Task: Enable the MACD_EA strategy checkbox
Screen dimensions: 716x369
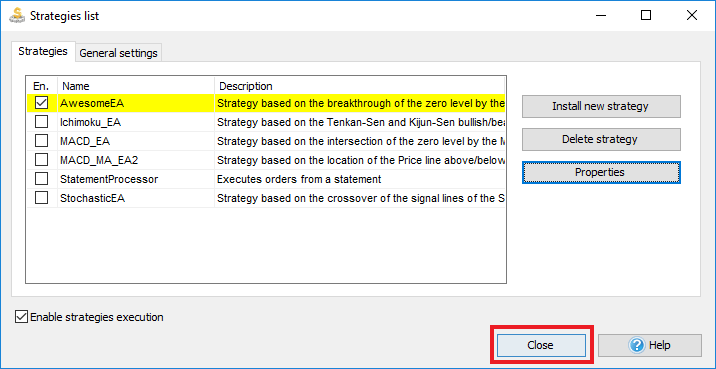Action: click(x=42, y=141)
